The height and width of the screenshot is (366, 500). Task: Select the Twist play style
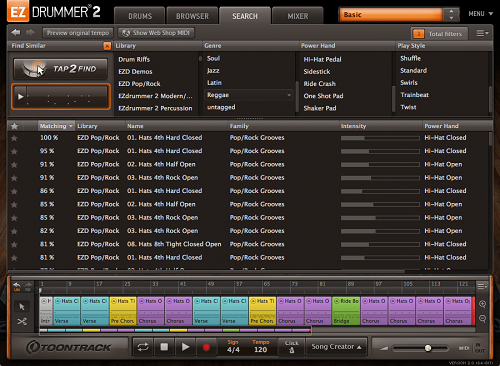[x=408, y=107]
